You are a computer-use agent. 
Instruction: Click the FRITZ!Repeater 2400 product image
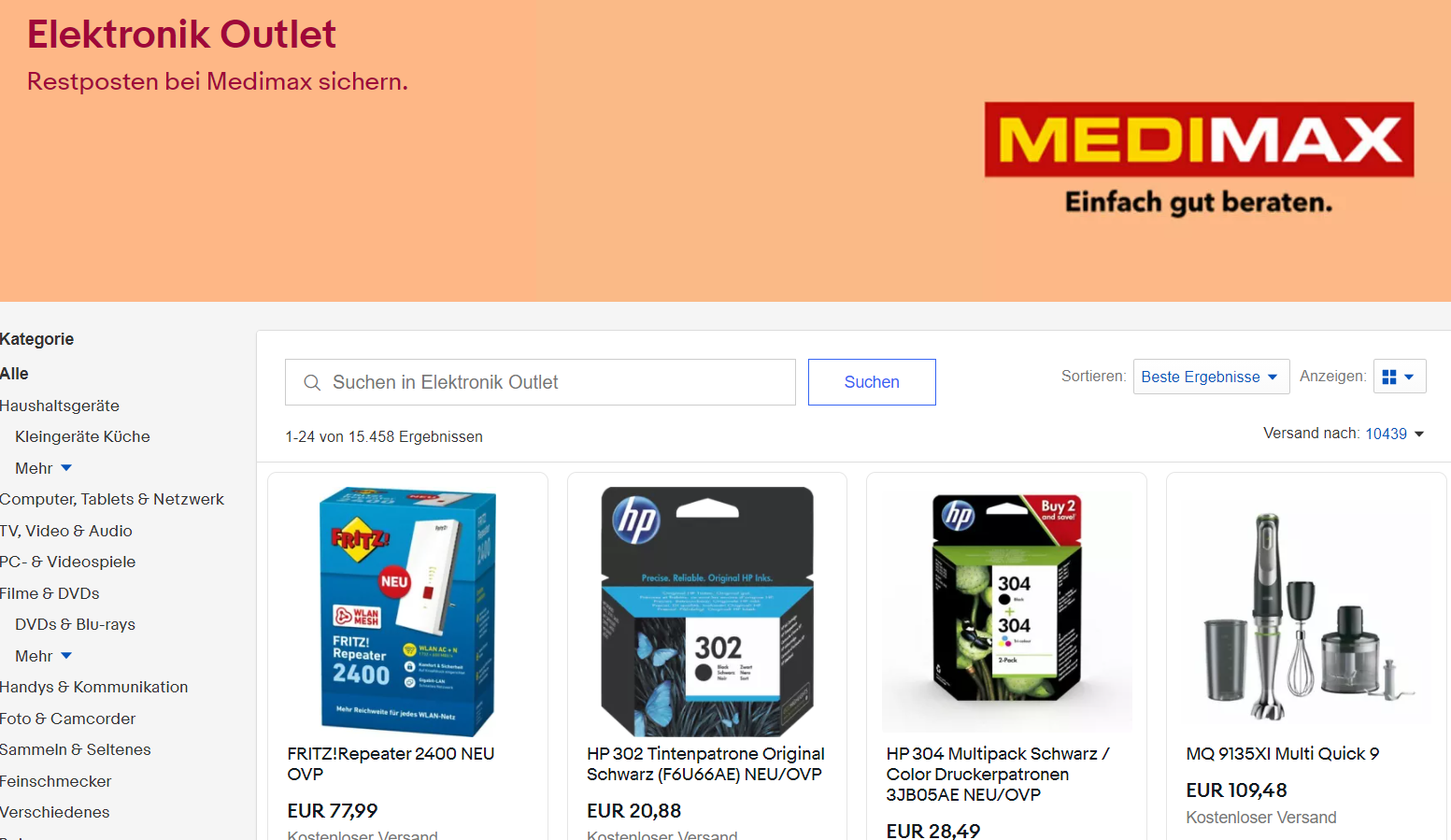click(407, 611)
